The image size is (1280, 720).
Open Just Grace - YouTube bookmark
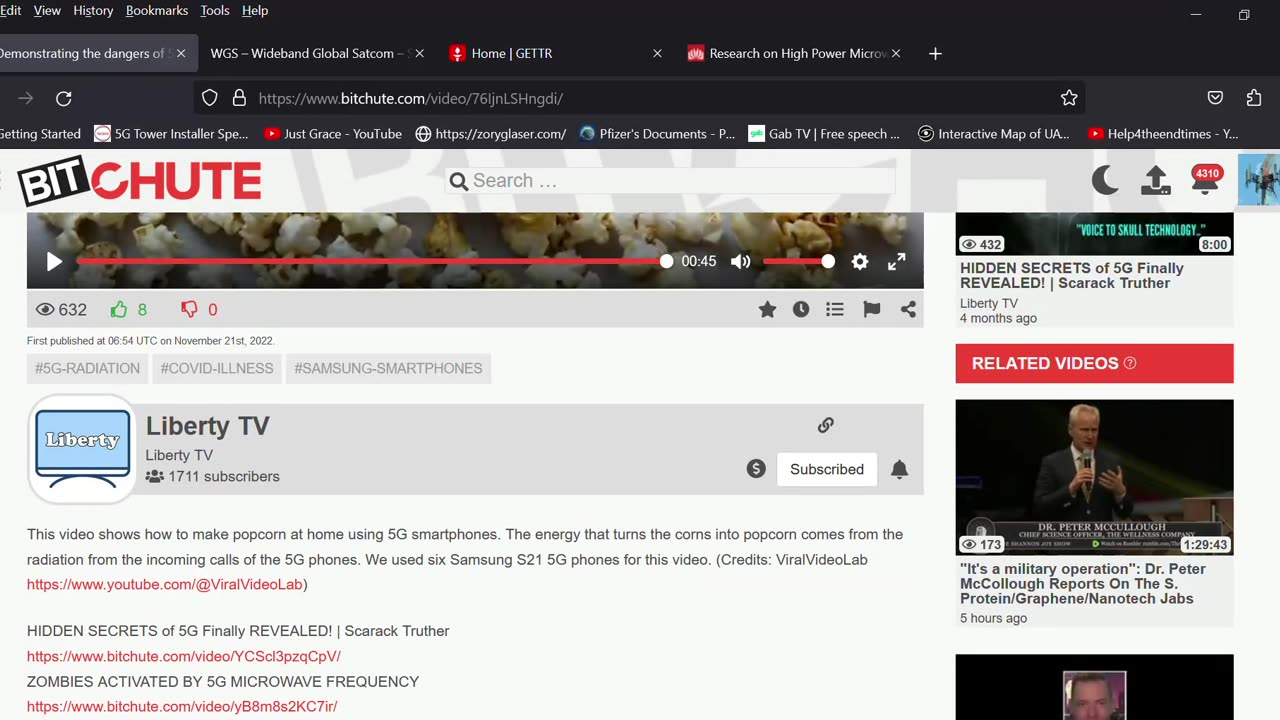coord(333,134)
